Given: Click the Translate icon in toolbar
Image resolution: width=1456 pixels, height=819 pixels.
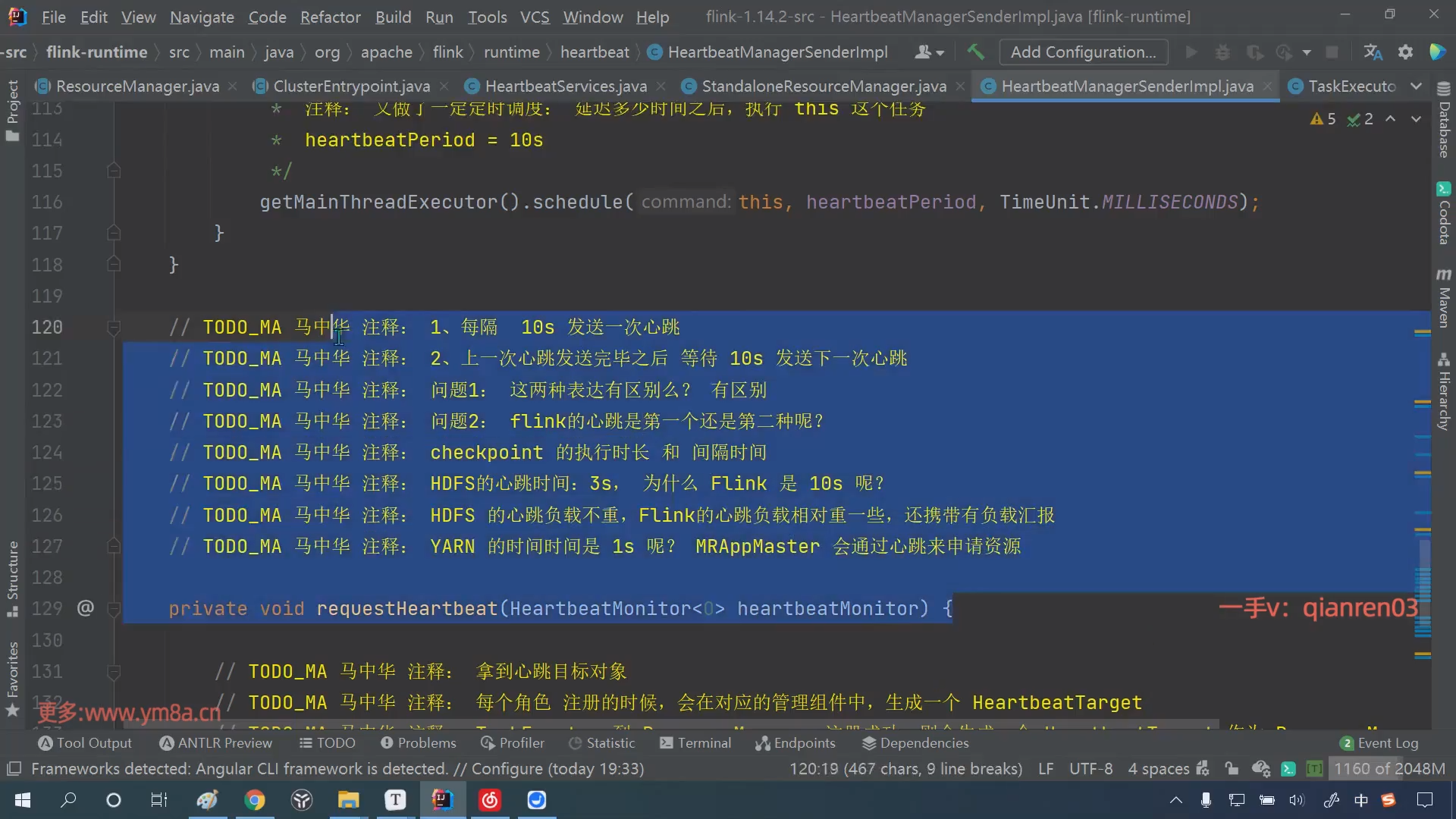Looking at the screenshot, I should (1373, 52).
